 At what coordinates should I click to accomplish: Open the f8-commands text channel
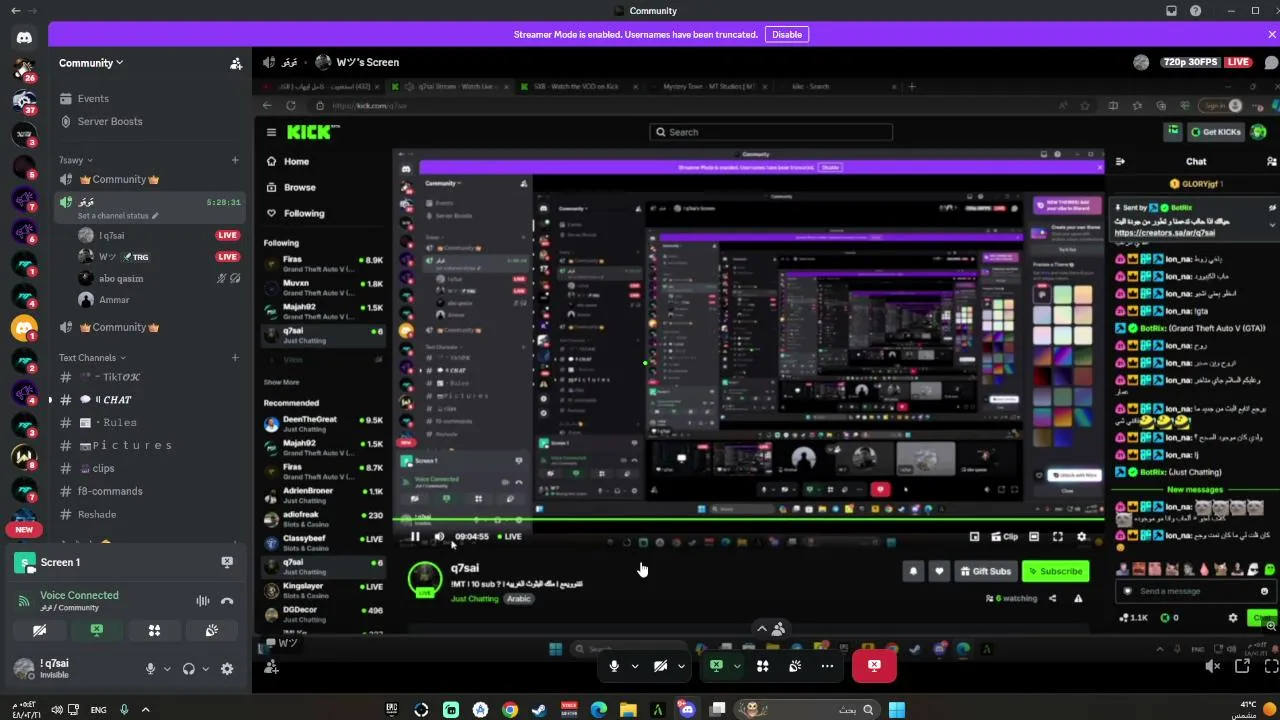click(149, 492)
